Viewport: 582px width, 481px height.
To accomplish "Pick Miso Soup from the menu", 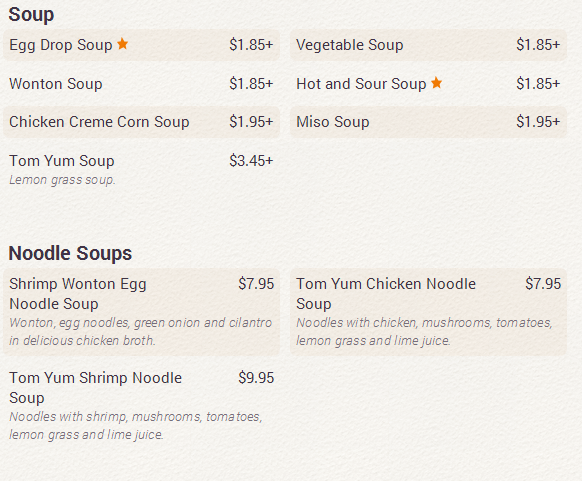I will coord(428,122).
